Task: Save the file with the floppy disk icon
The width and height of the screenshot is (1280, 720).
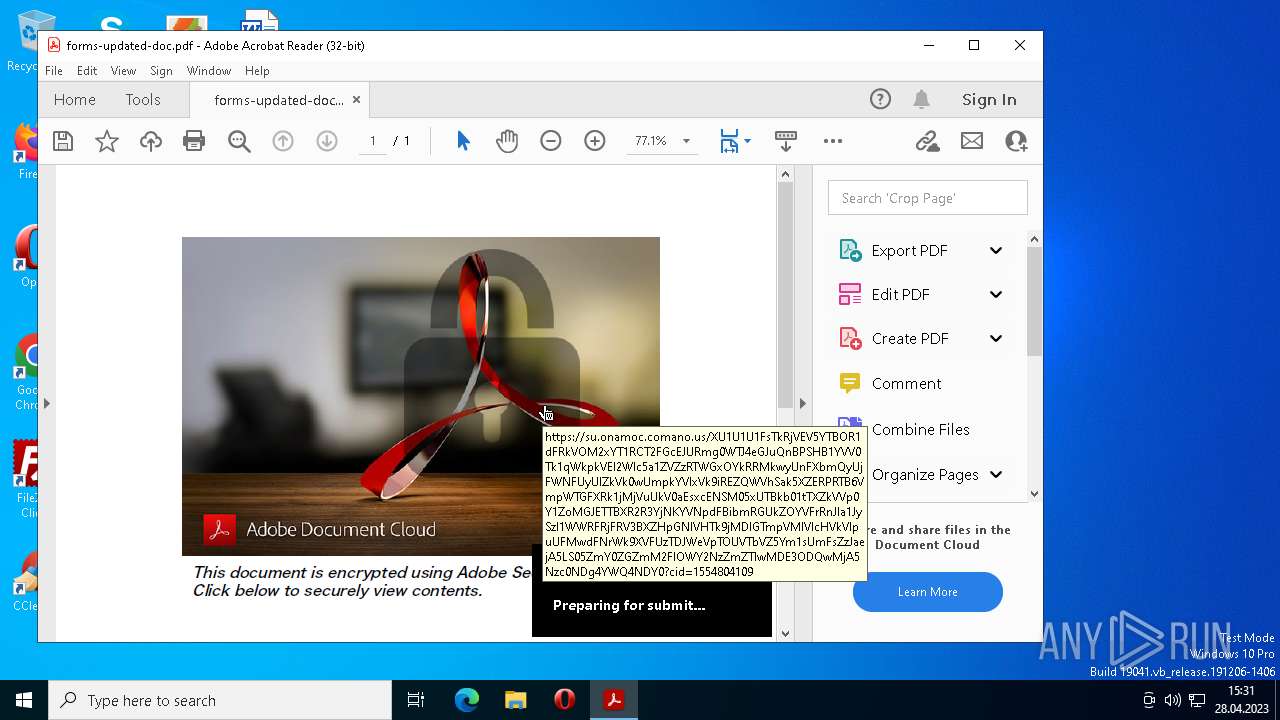Action: 63,141
